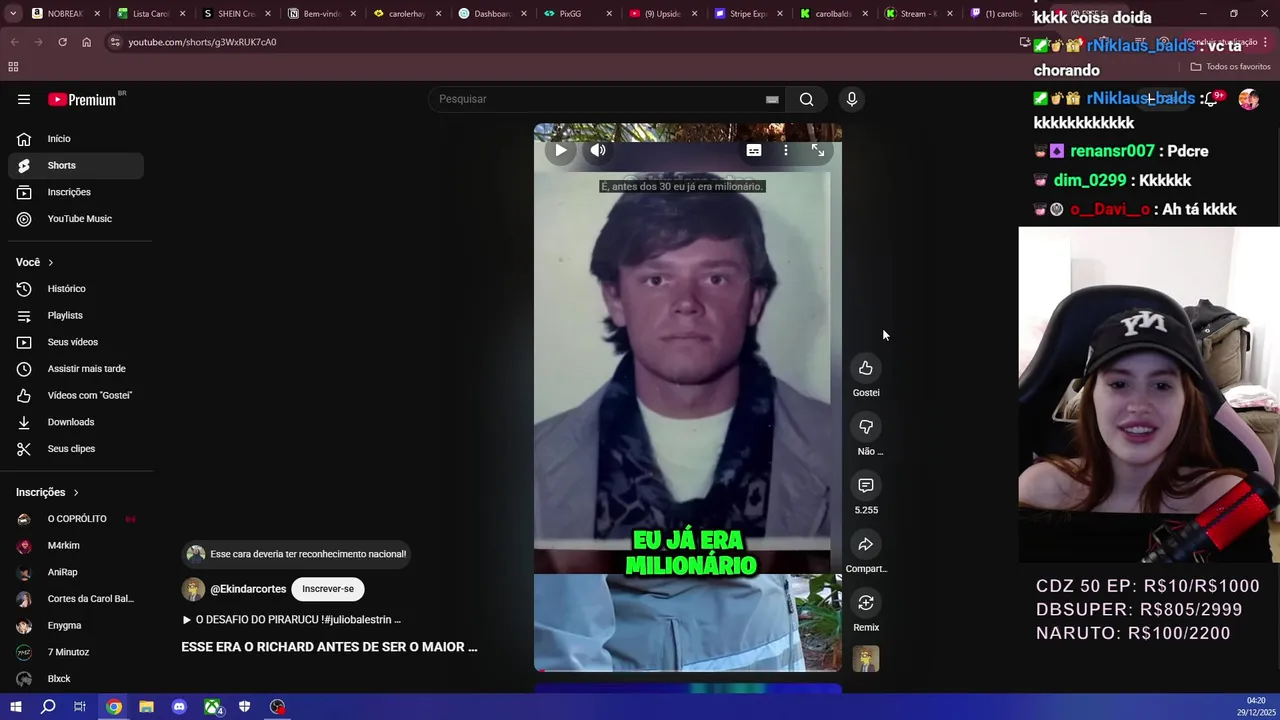Viewport: 1280px width, 720px height.
Task: Switch to the PixGG tab
Action: (576, 14)
